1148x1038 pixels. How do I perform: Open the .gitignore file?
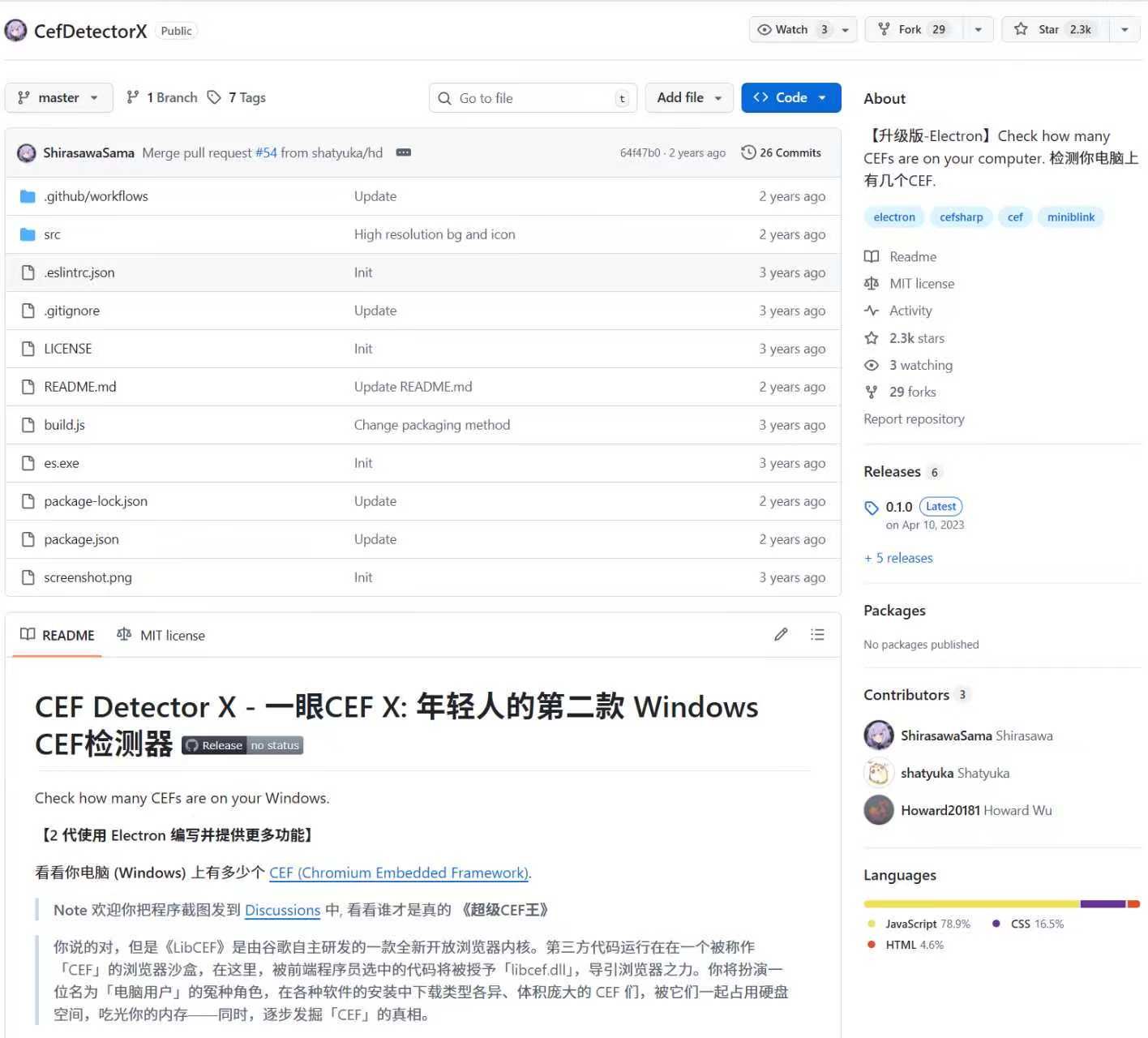tap(72, 311)
